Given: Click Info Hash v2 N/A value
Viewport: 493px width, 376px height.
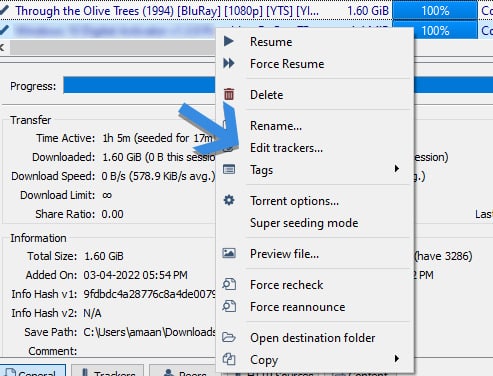Looking at the screenshot, I should [92, 313].
